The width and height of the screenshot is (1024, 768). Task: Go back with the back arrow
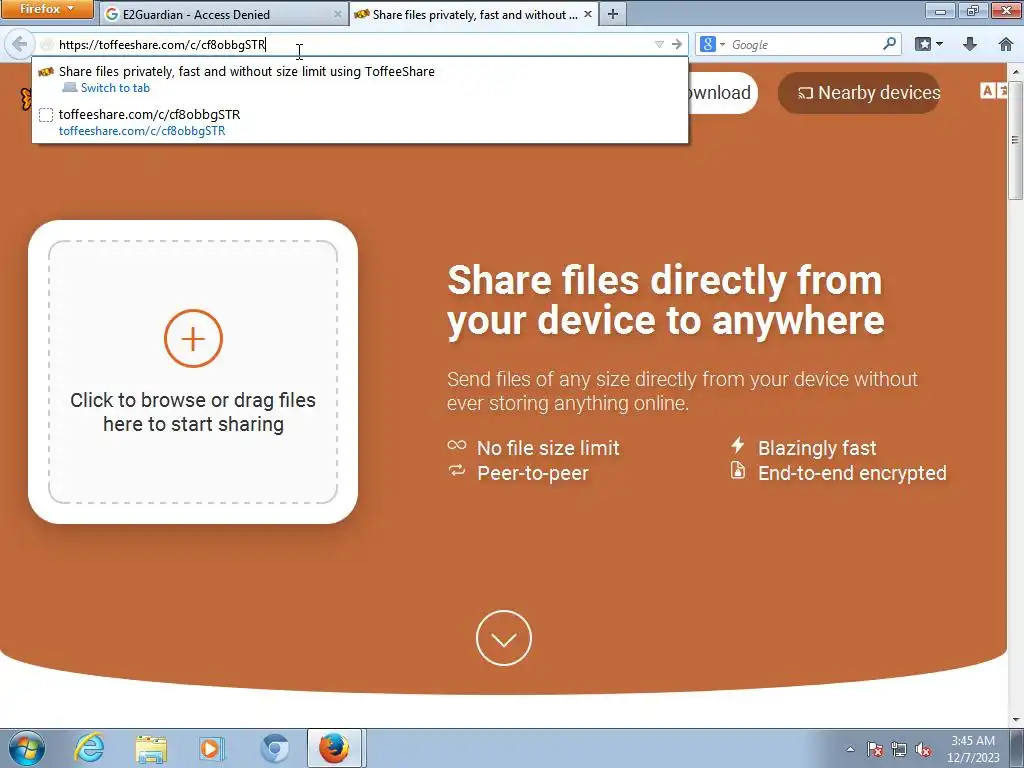[x=19, y=44]
